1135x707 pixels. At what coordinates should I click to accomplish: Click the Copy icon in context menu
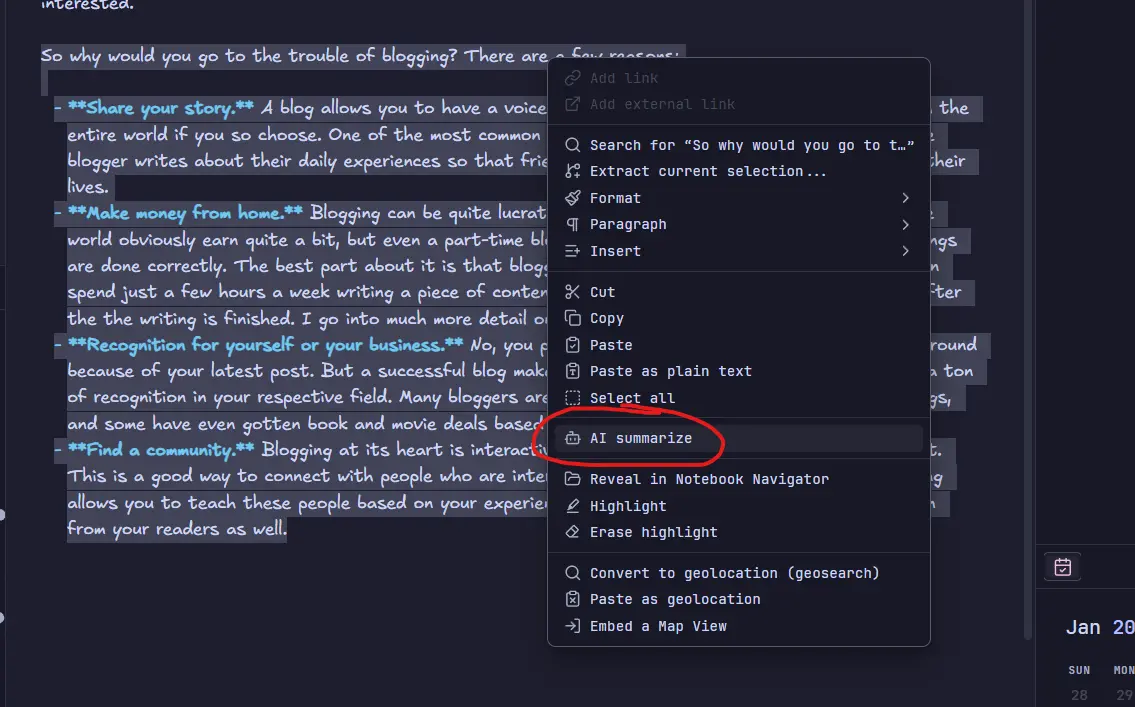pos(572,318)
